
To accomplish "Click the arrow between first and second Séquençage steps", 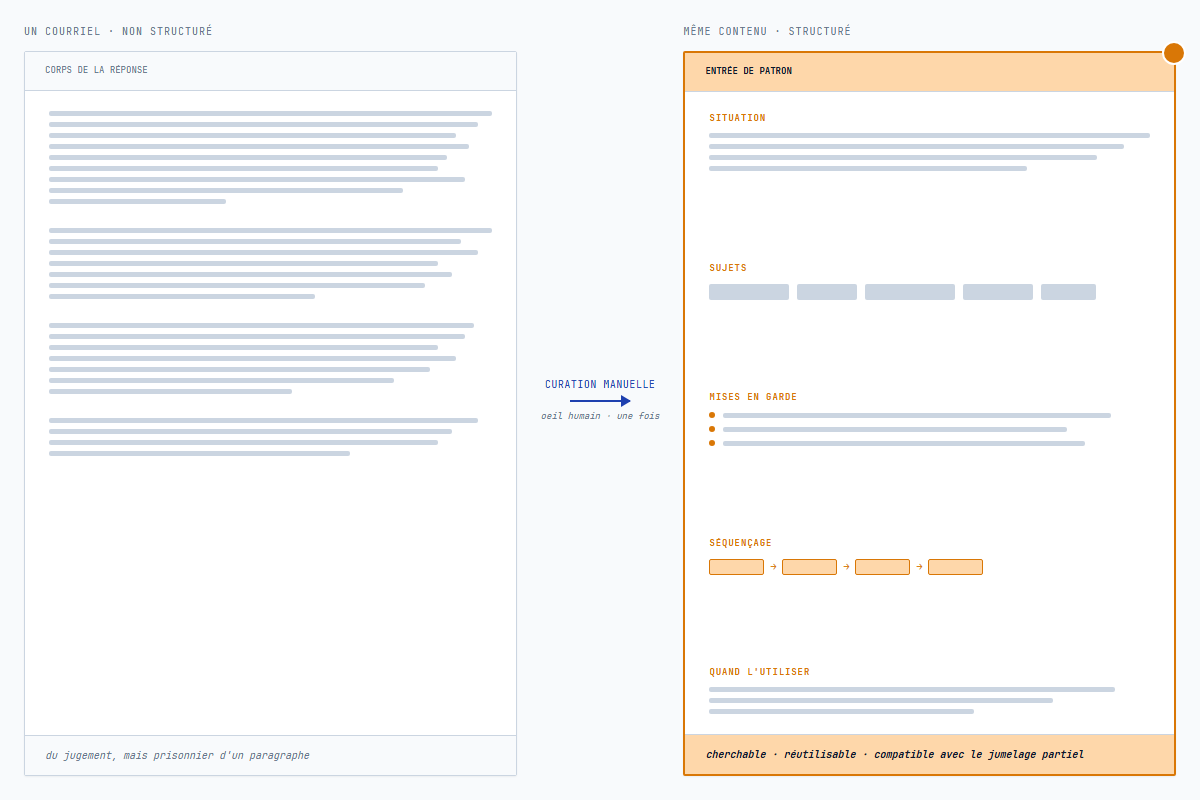I will [x=773, y=567].
